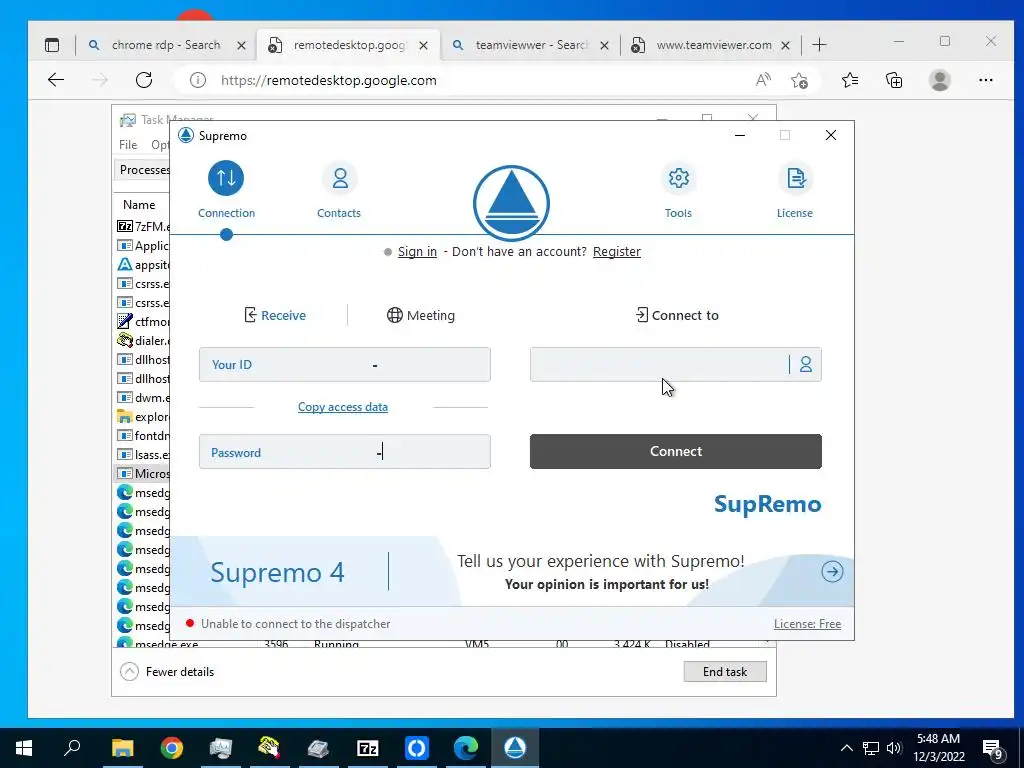The height and width of the screenshot is (768, 1024).
Task: Open the License section in Supremo
Action: pyautogui.click(x=795, y=190)
